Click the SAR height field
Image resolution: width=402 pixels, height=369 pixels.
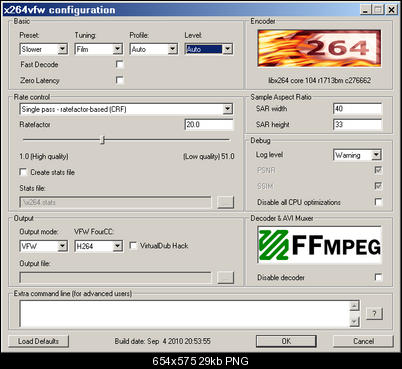pos(358,125)
